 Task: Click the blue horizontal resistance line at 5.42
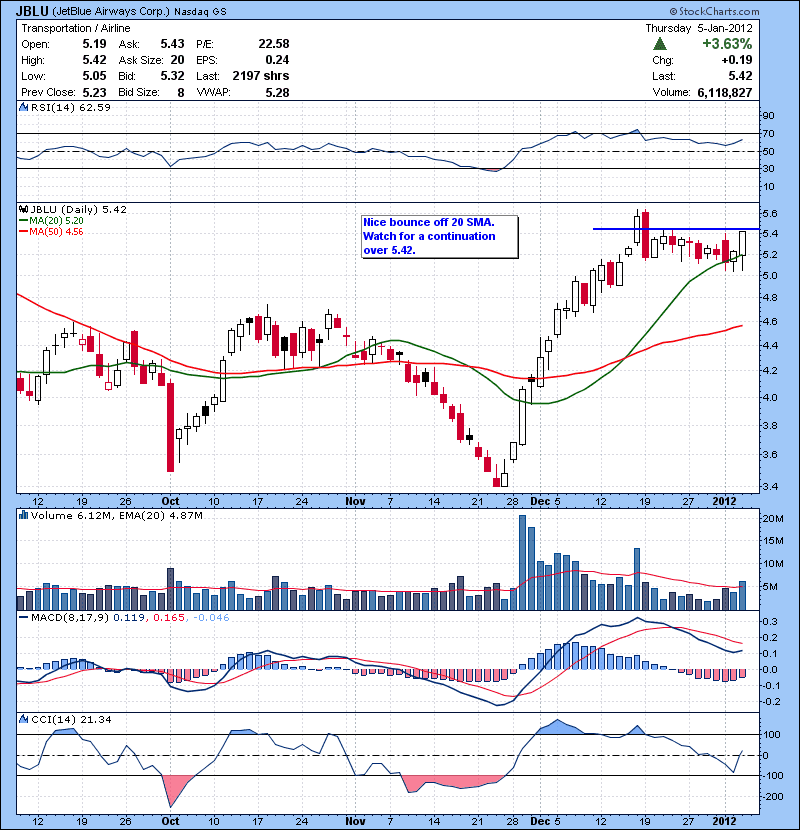pos(676,229)
